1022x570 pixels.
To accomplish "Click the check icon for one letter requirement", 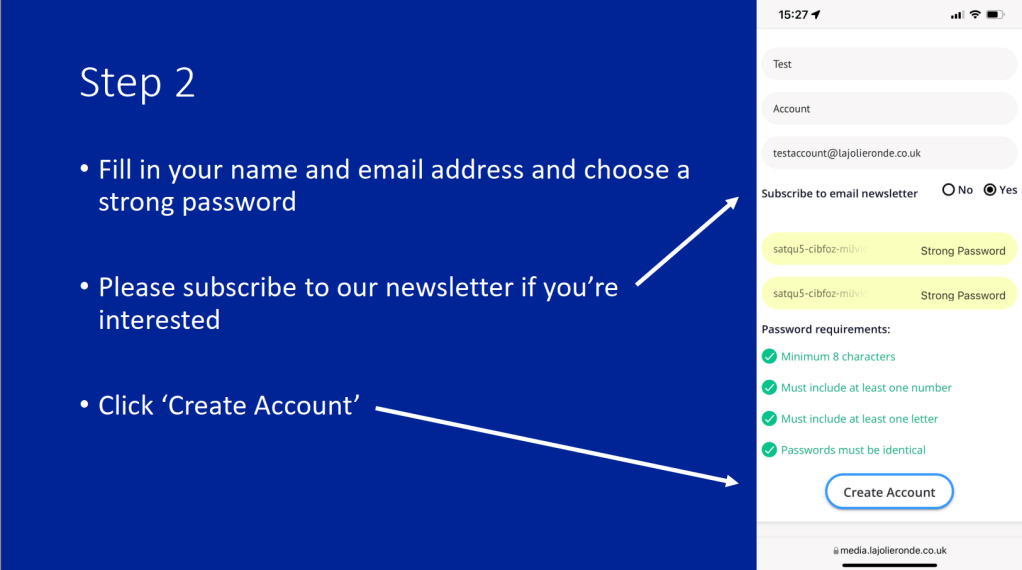I will [769, 418].
